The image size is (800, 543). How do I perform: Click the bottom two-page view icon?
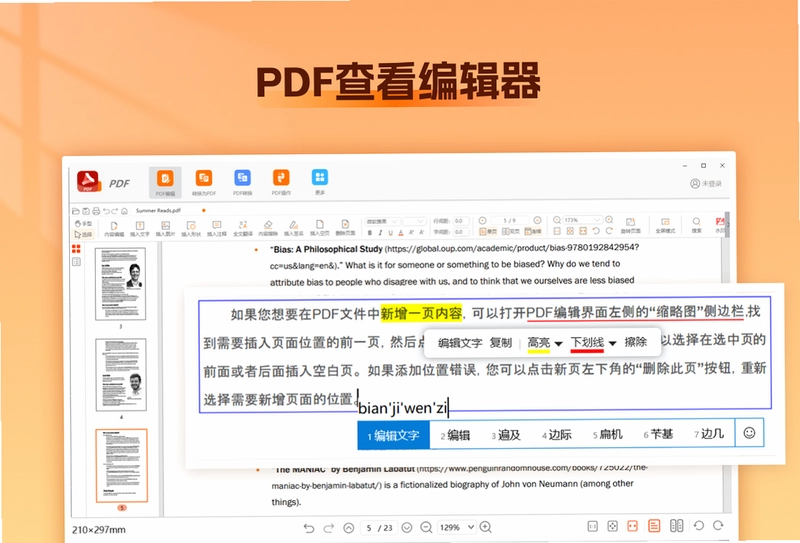tap(677, 526)
